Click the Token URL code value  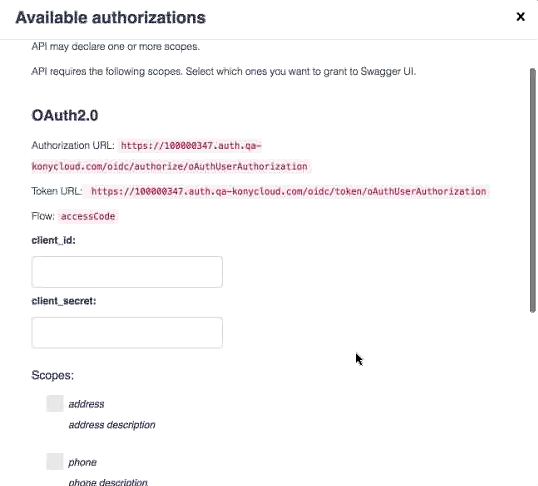coord(288,191)
